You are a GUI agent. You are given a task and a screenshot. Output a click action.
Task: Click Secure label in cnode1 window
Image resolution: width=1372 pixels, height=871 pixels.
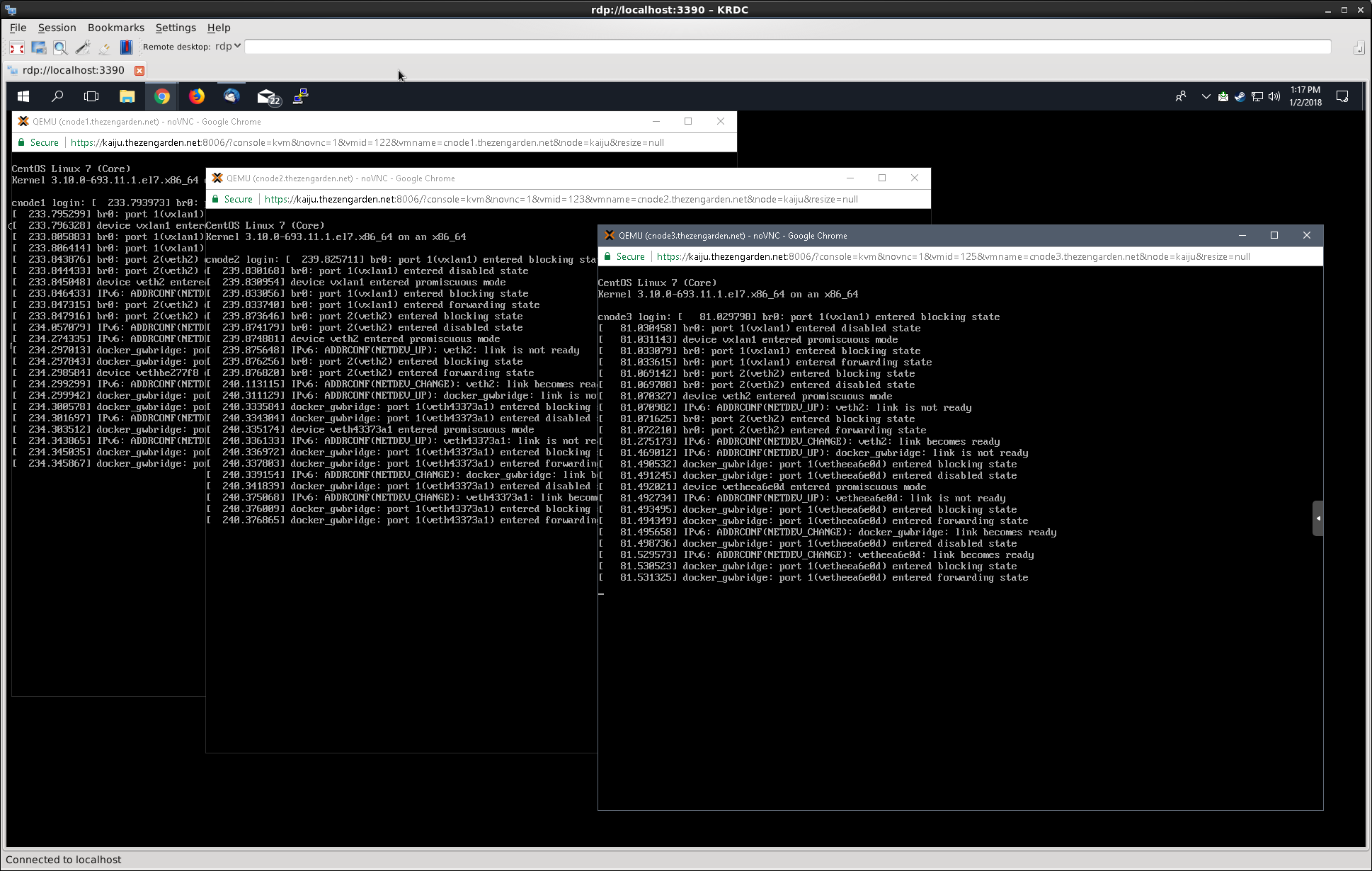click(x=44, y=142)
